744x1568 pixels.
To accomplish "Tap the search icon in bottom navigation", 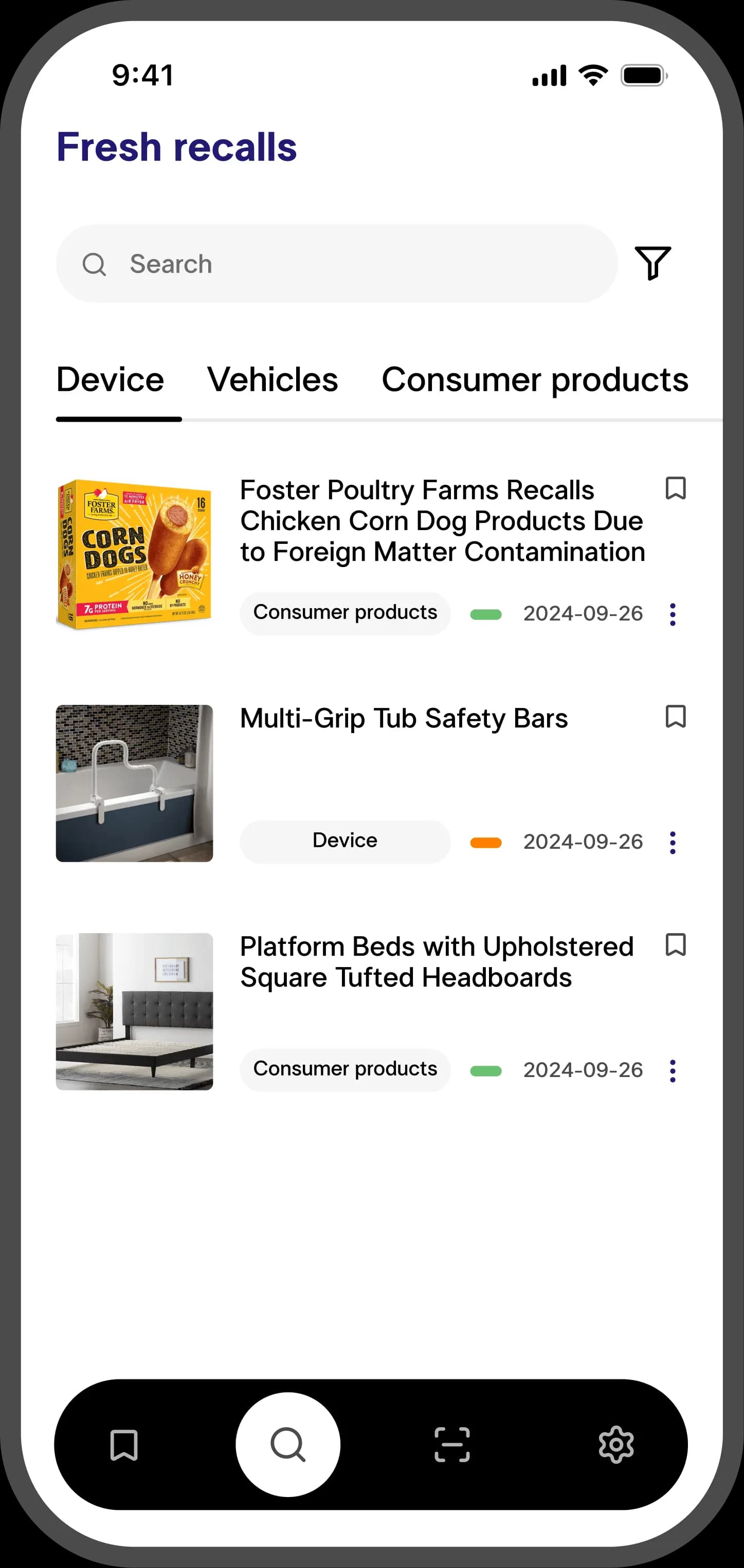I will click(x=288, y=1445).
